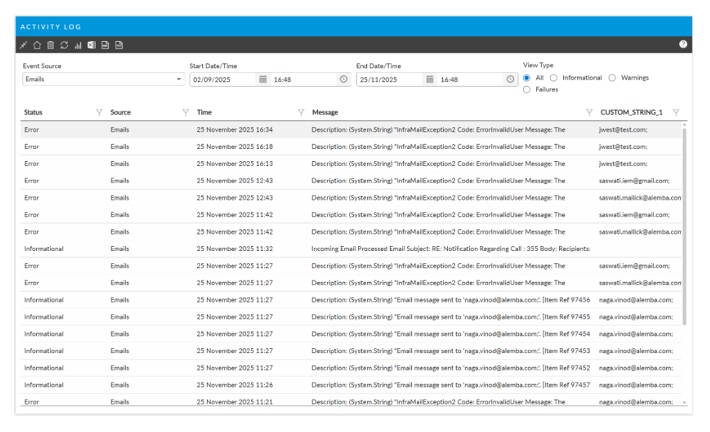Open the Message column filter

(x=588, y=112)
